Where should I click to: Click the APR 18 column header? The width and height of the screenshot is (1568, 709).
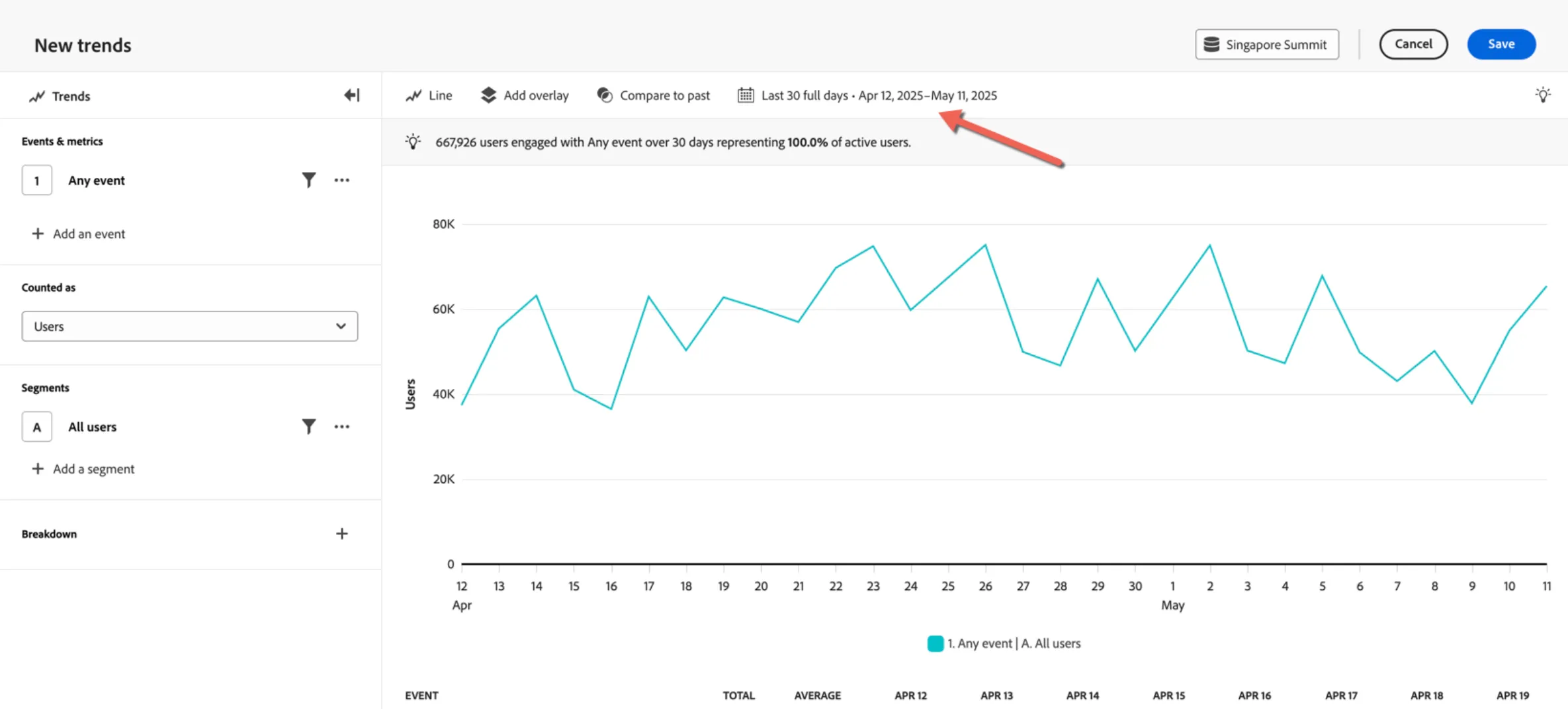1426,695
